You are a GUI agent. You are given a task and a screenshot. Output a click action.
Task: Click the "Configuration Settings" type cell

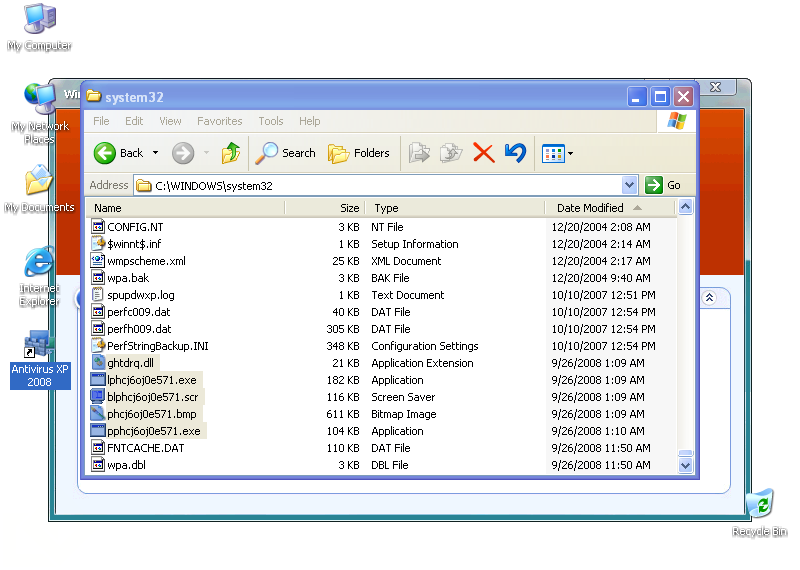tap(424, 346)
